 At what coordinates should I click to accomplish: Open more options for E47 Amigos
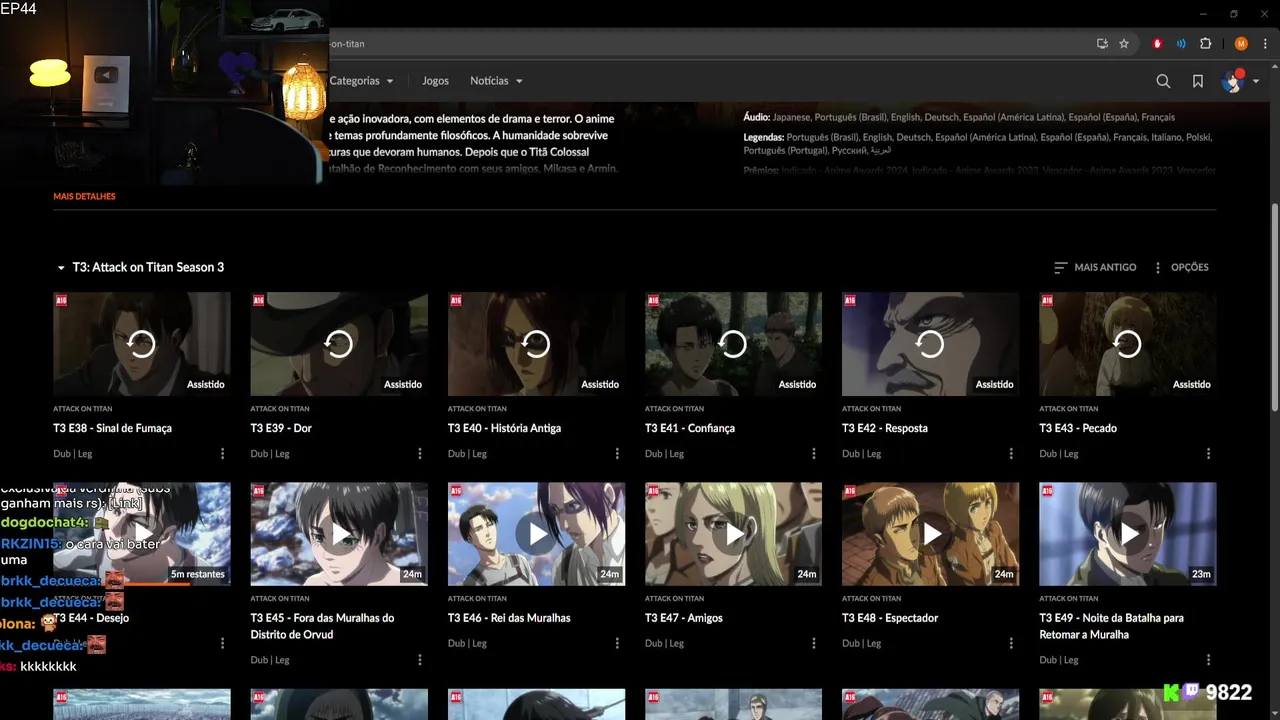[814, 644]
